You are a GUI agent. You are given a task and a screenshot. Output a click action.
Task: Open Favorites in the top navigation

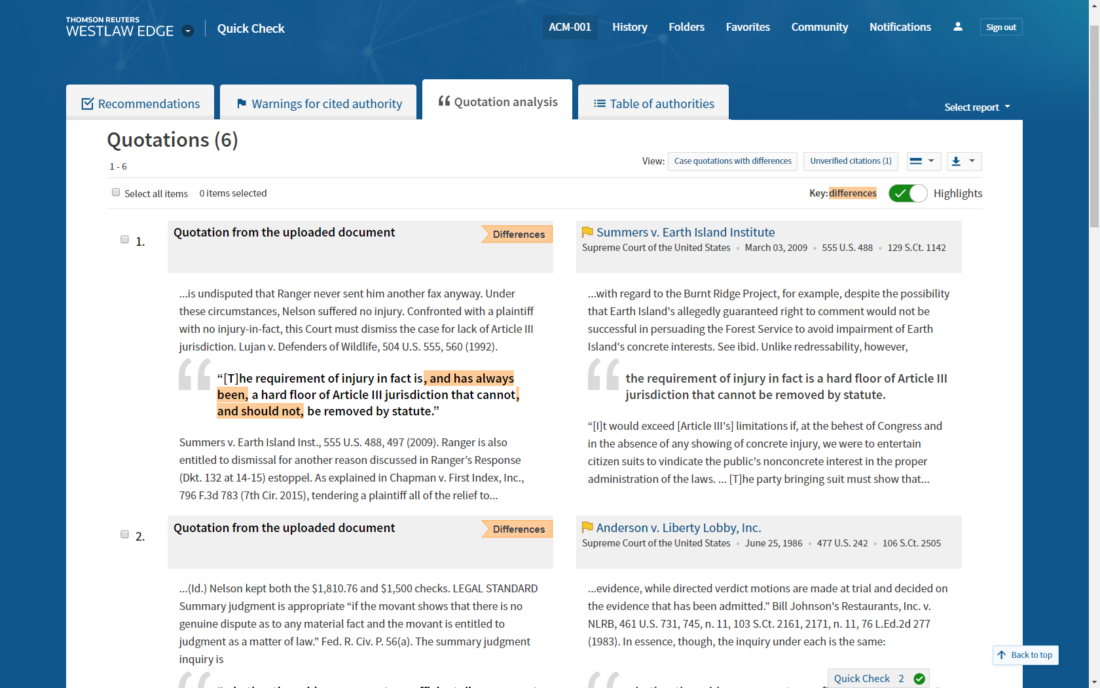point(747,27)
